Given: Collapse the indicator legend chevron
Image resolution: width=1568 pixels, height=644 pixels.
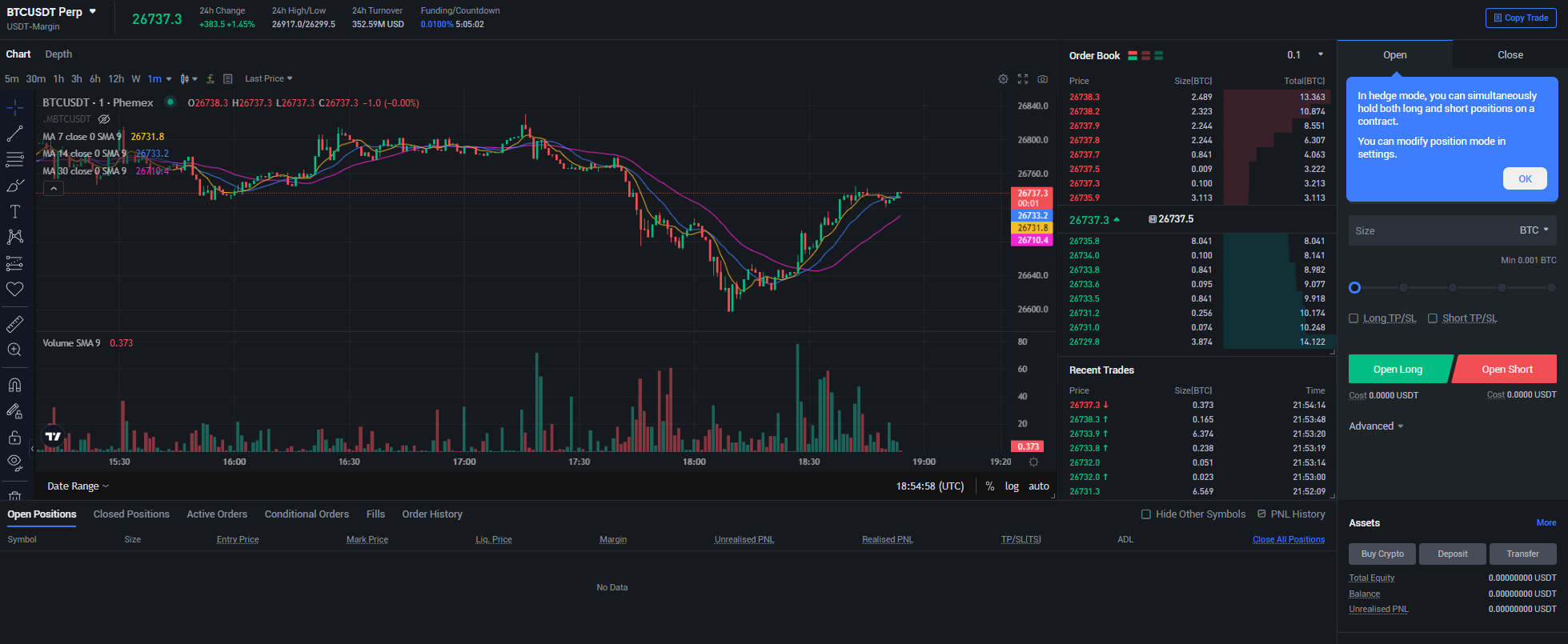Looking at the screenshot, I should (53, 189).
